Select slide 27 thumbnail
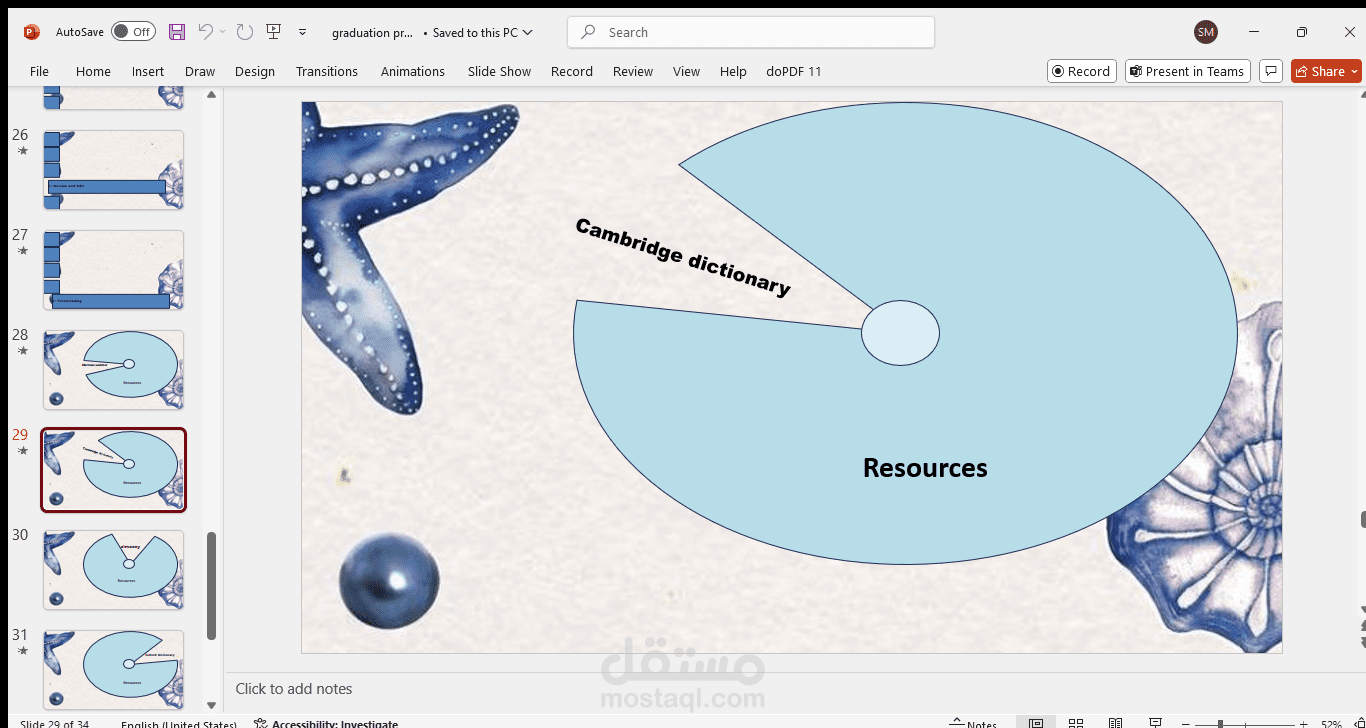Screen dimensions: 1366x728 113,270
